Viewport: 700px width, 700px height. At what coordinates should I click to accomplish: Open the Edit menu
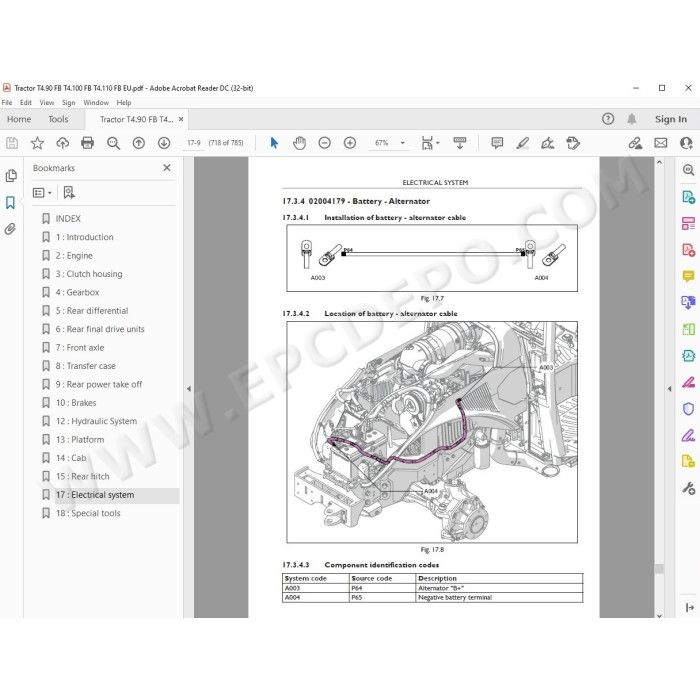(25, 102)
